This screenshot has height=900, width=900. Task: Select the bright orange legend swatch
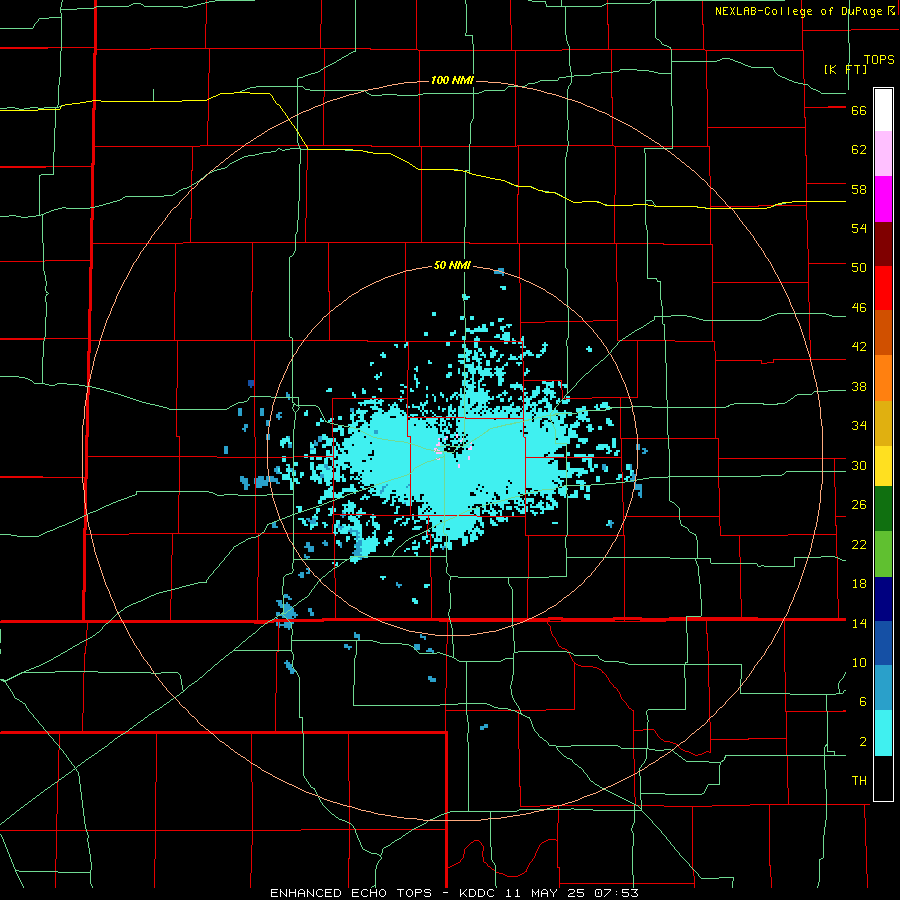coord(883,378)
